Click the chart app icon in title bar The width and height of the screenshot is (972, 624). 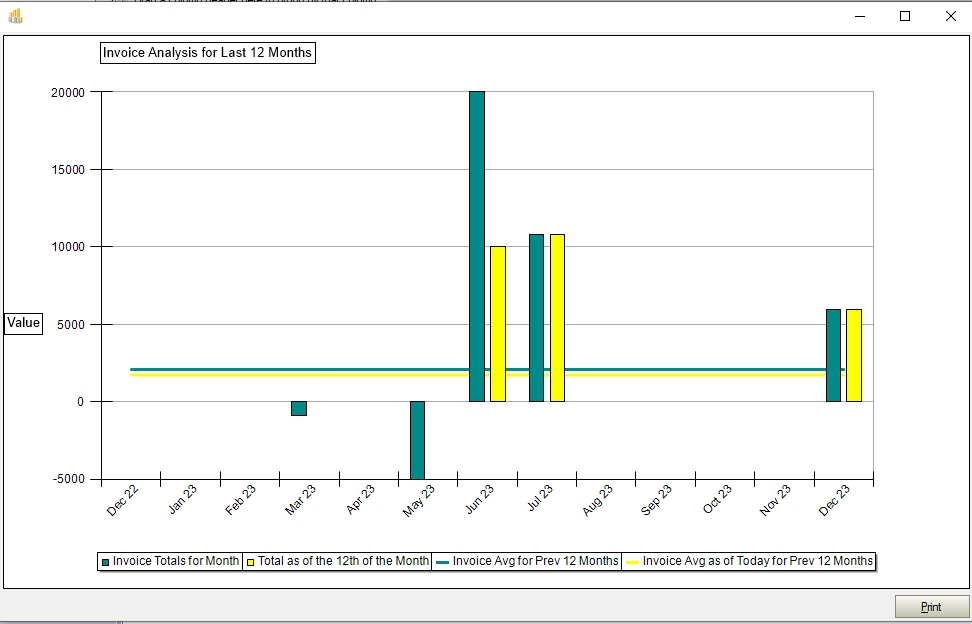(x=15, y=16)
